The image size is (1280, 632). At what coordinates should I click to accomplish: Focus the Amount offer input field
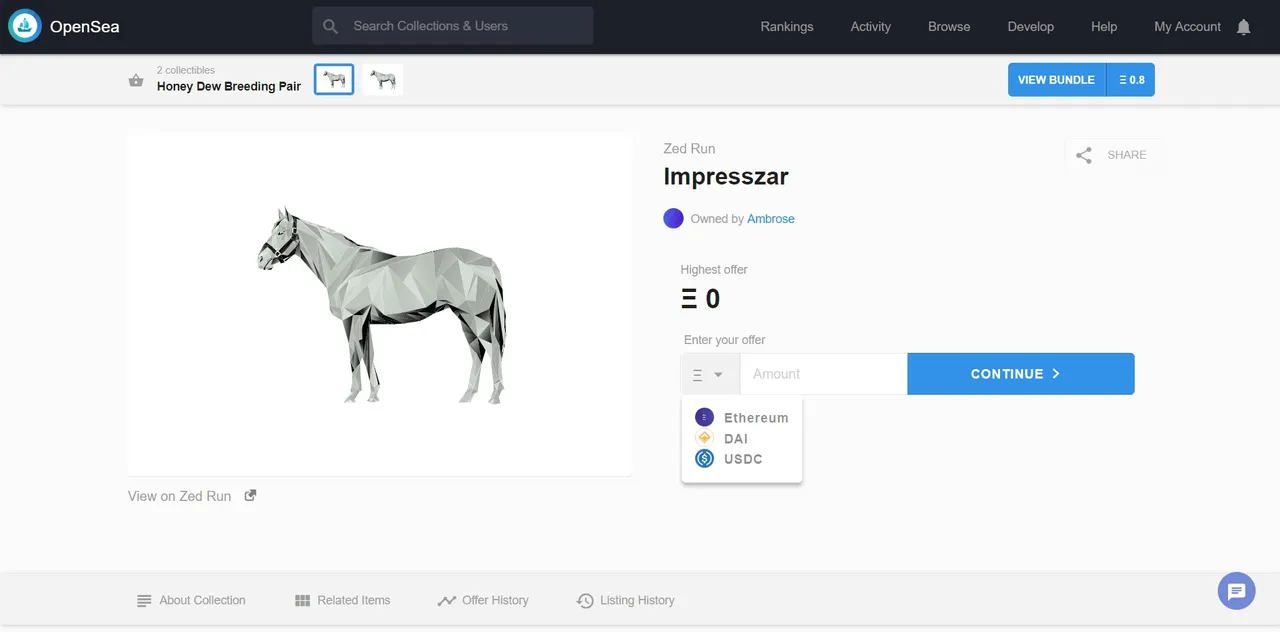coord(823,374)
